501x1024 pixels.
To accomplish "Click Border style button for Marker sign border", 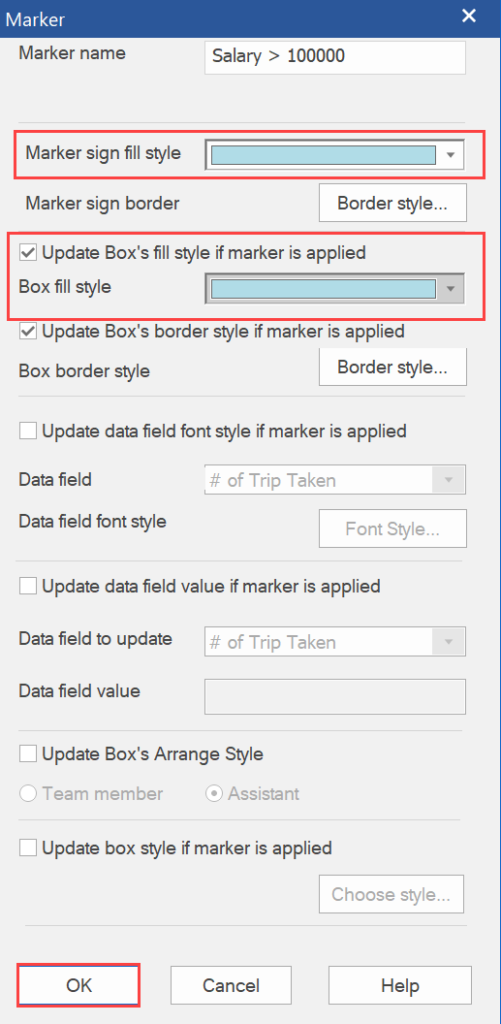I will point(393,203).
